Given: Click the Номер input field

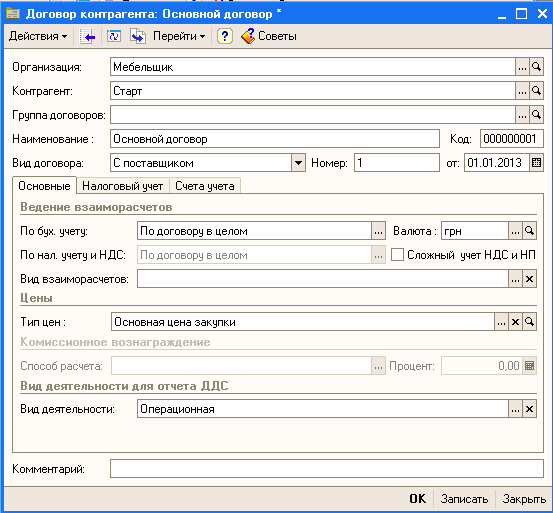Looking at the screenshot, I should (x=397, y=163).
